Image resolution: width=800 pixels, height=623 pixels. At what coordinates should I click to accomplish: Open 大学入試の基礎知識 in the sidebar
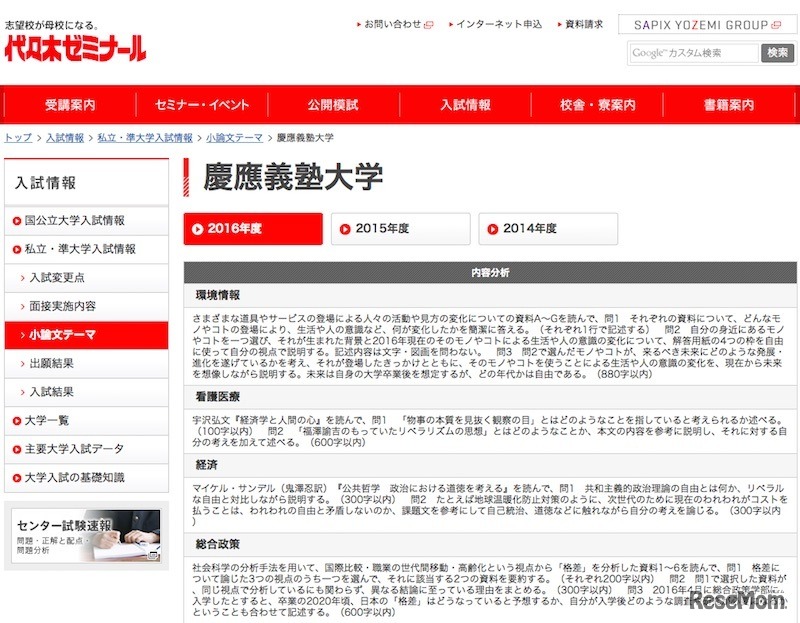[x=86, y=478]
